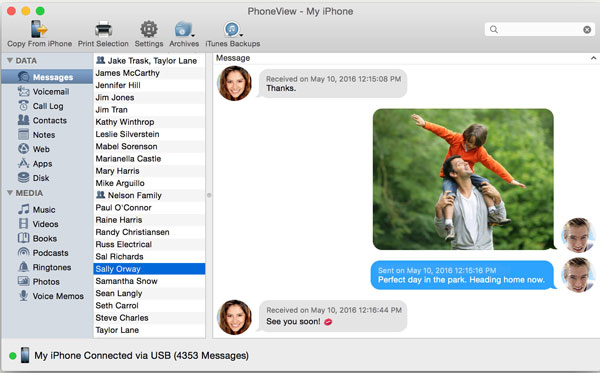Viewport: 600px width, 373px height.
Task: Select Seth Carrol conversation
Action: (149, 305)
